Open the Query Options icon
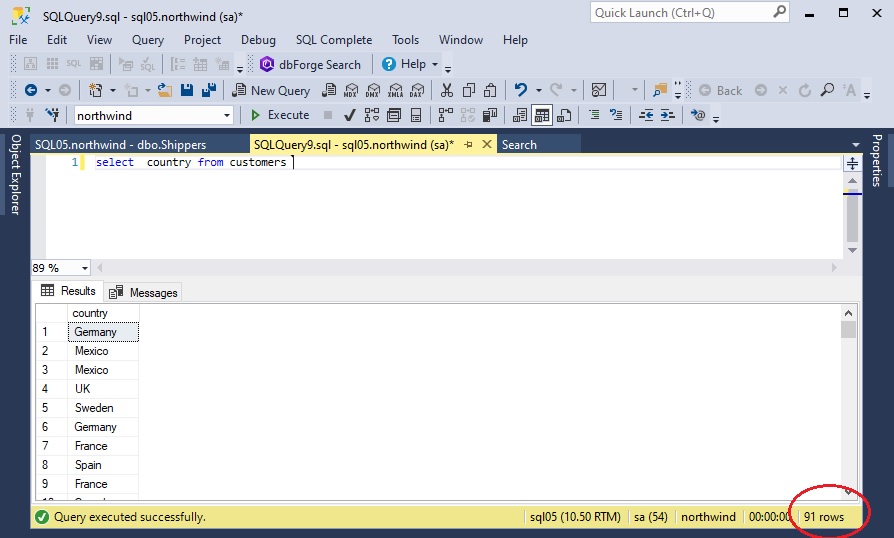This screenshot has height=538, width=894. click(x=394, y=116)
